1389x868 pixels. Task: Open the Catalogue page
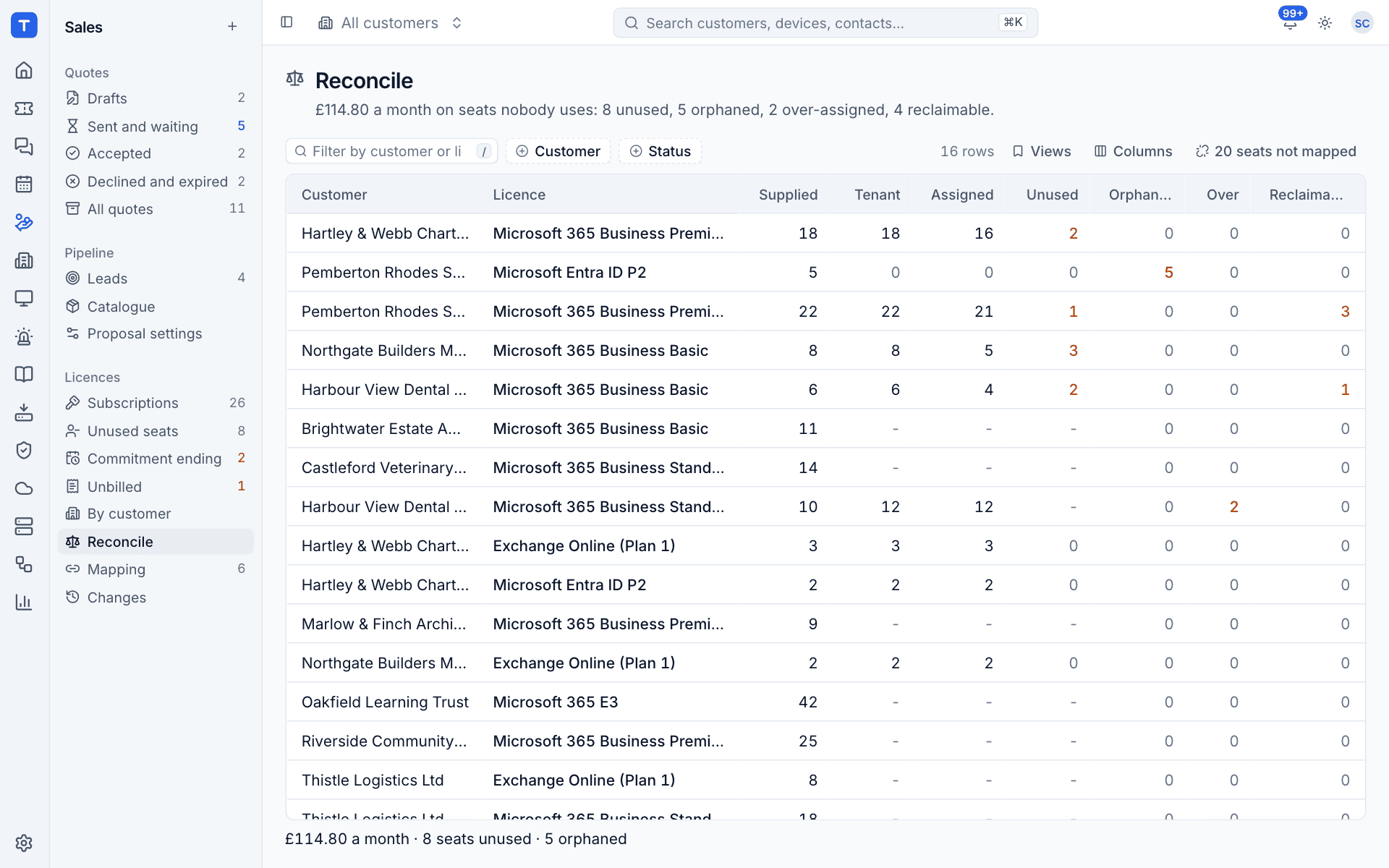pos(156,307)
